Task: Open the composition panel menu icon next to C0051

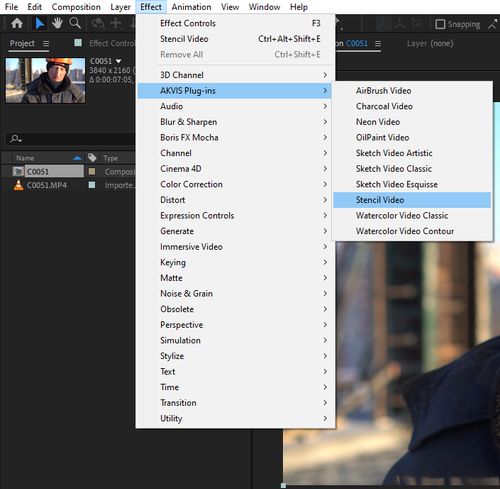Action: tap(378, 44)
